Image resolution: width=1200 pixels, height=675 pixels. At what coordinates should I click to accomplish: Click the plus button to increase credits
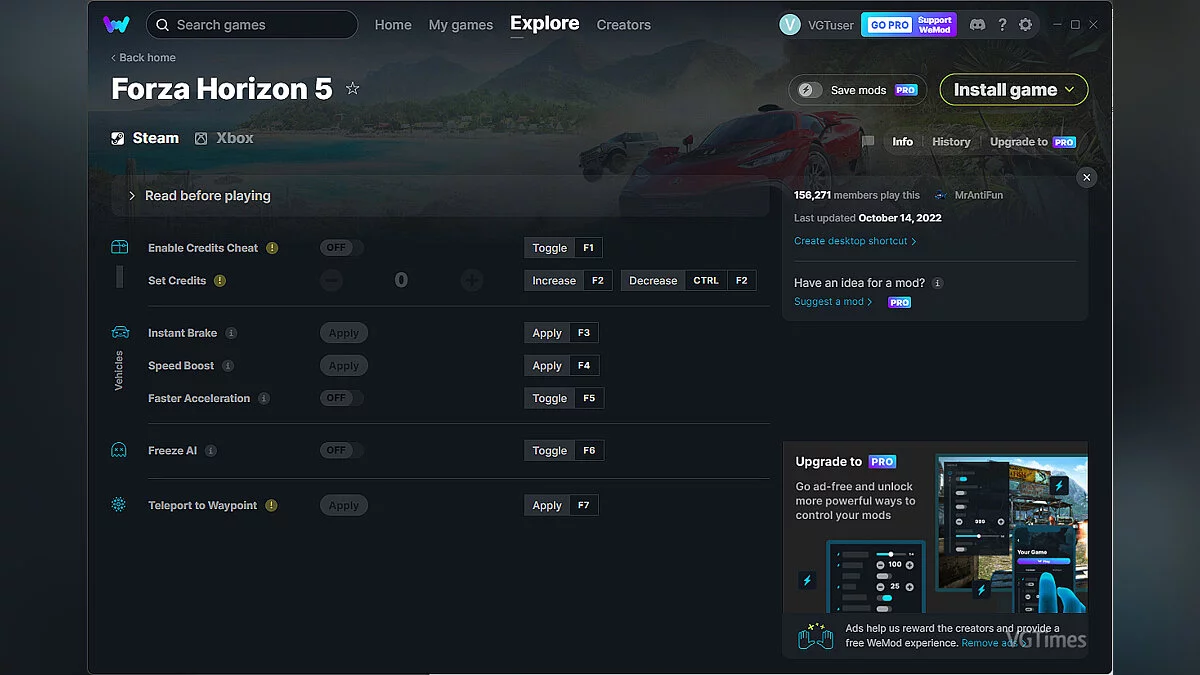471,280
